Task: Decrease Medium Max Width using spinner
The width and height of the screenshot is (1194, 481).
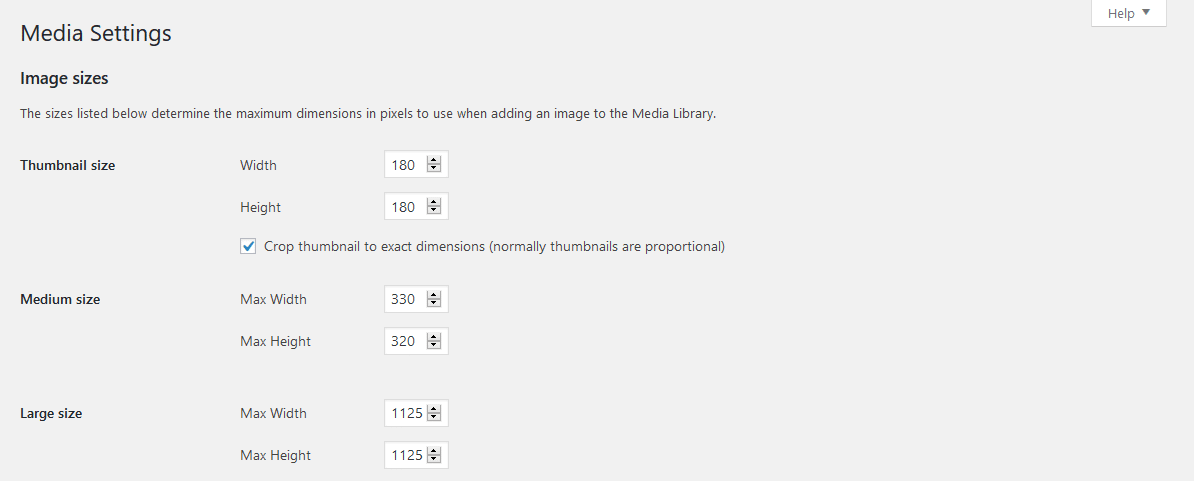Action: [434, 303]
